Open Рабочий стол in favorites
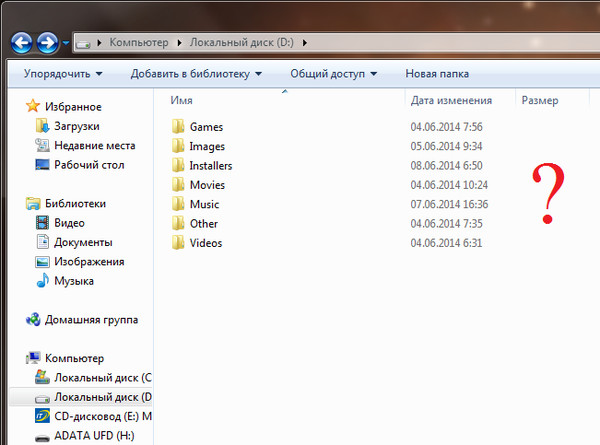Screen dimensions: 600x445 tap(89, 165)
